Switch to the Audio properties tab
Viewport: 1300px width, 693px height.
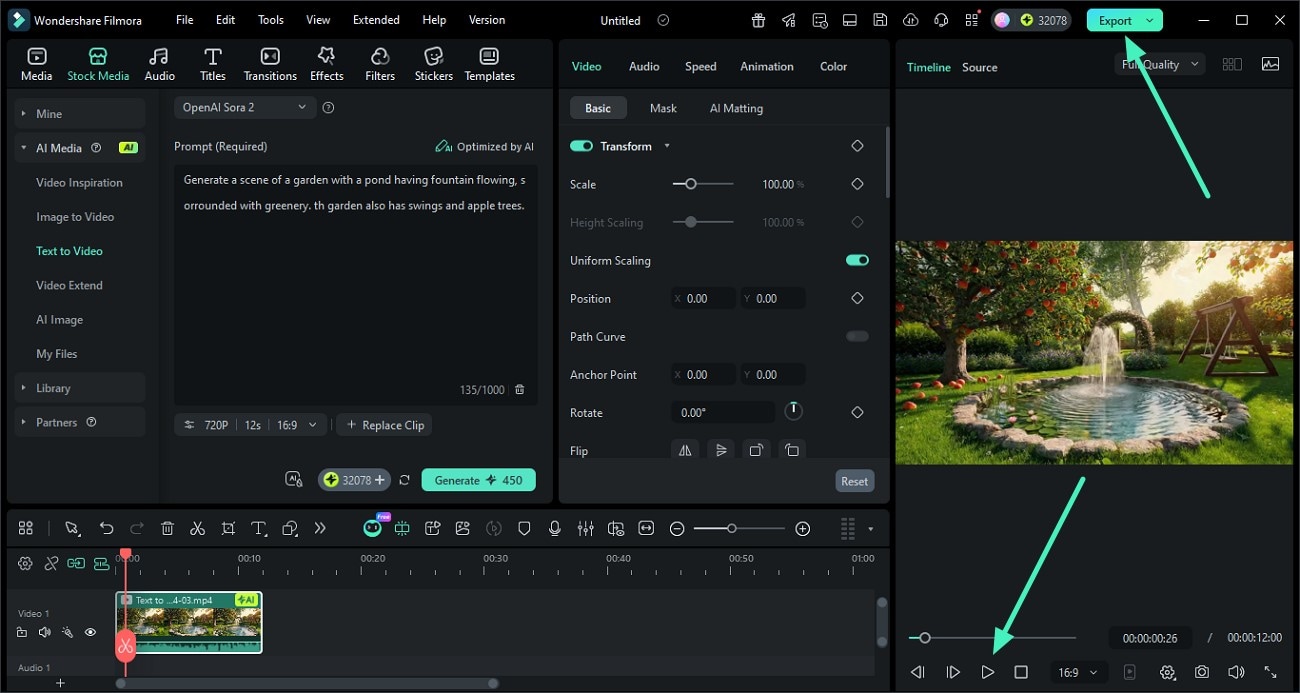[643, 66]
